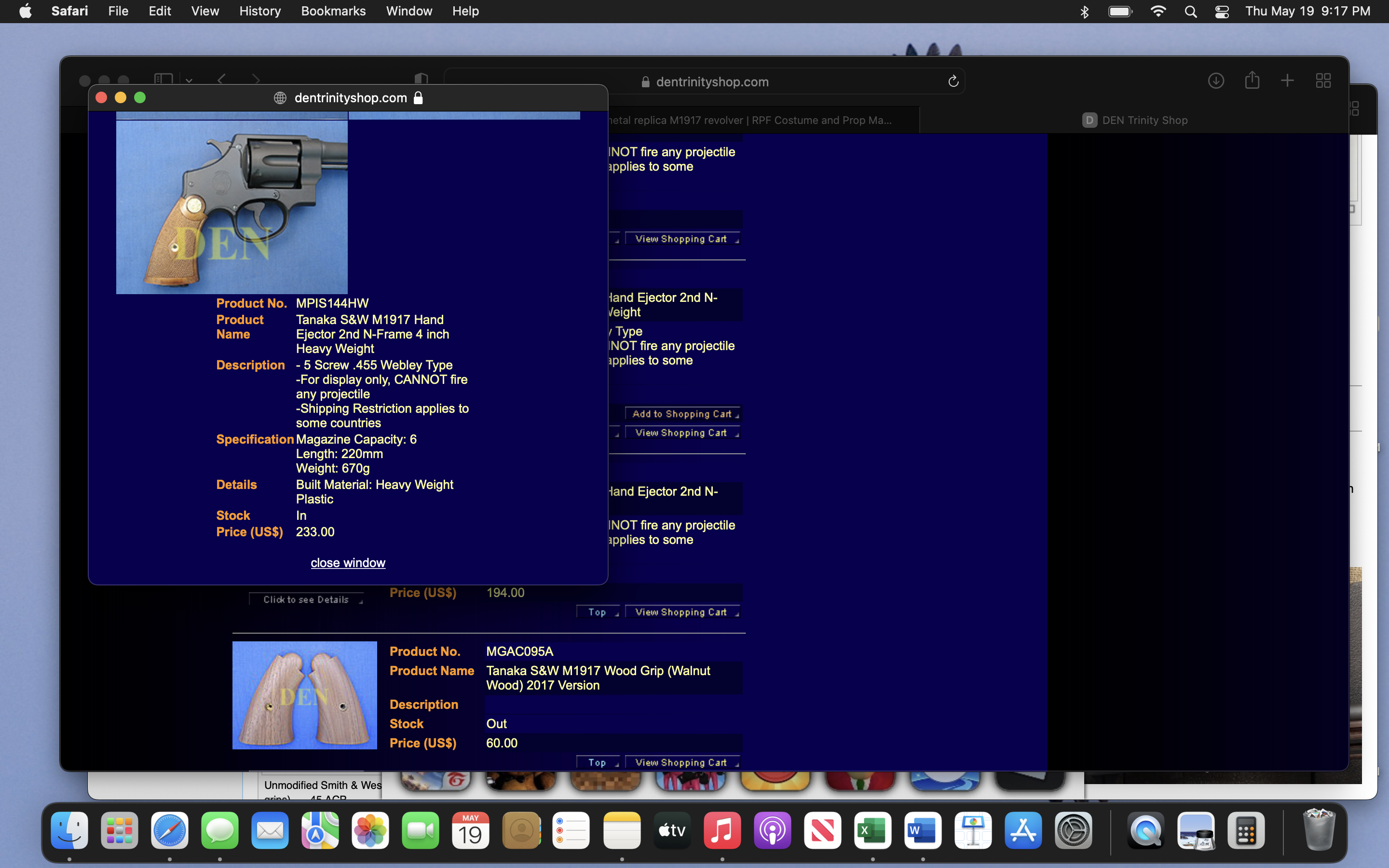Open System Preferences from the Dock
Viewport: 1389px width, 868px height.
click(1073, 830)
